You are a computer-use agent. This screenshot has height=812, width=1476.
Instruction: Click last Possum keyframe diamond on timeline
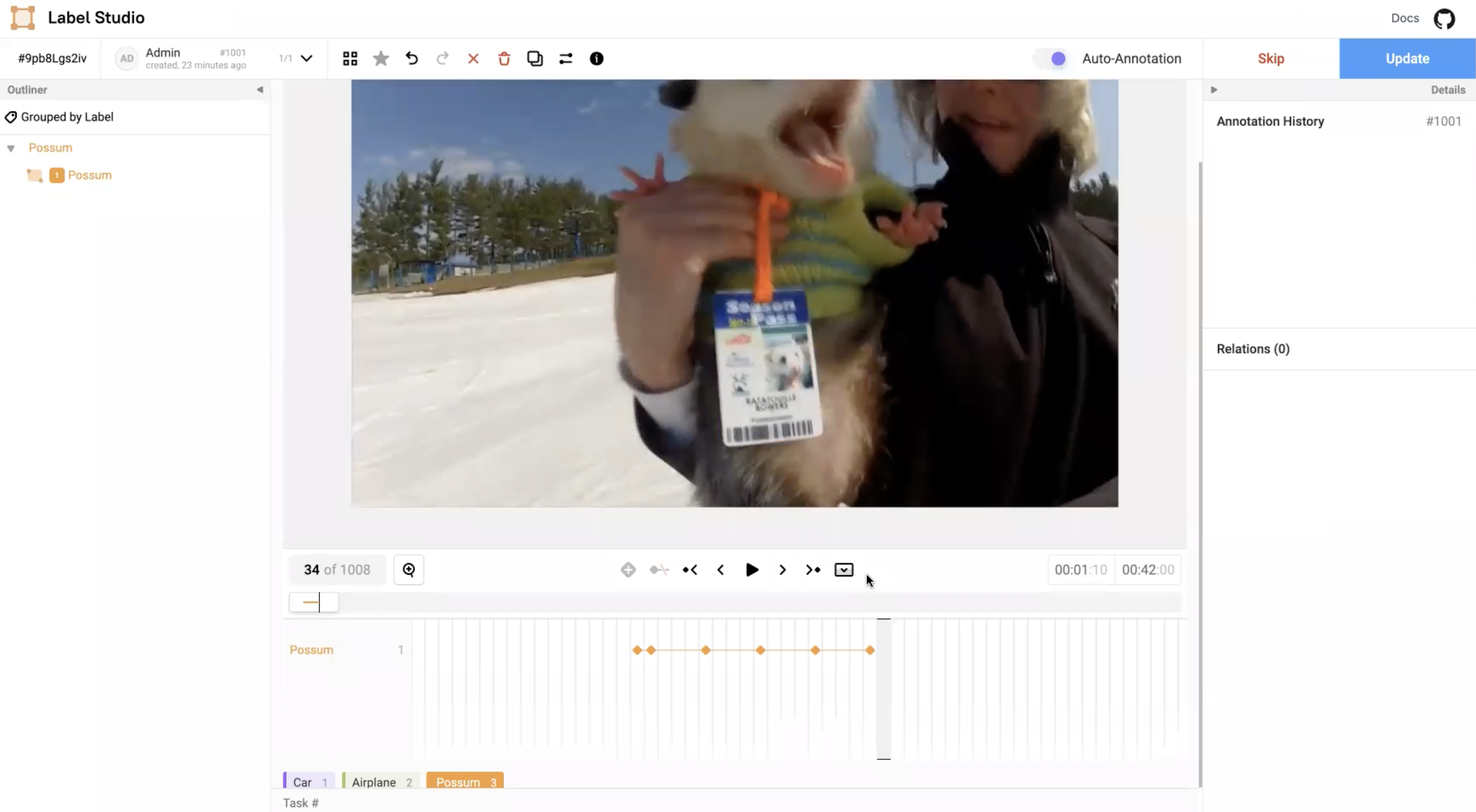(x=870, y=650)
